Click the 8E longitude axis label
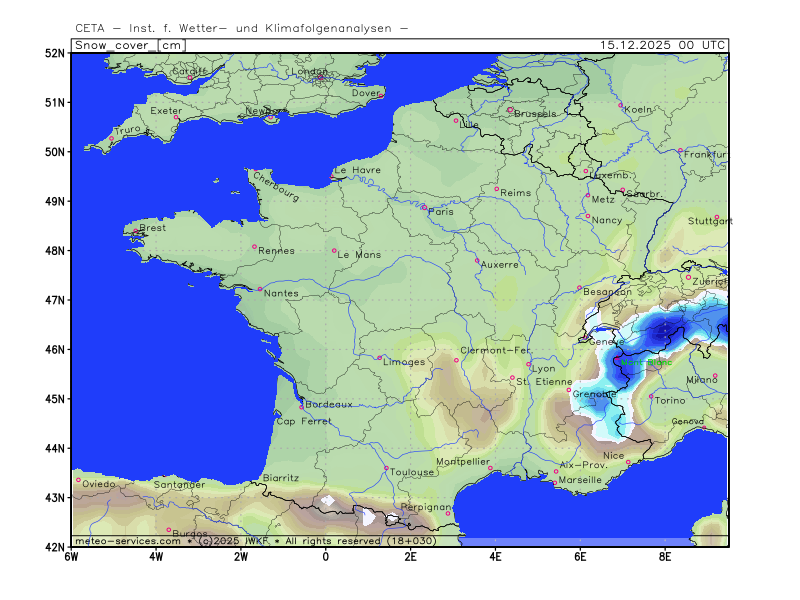The image size is (800, 600). pyautogui.click(x=664, y=556)
